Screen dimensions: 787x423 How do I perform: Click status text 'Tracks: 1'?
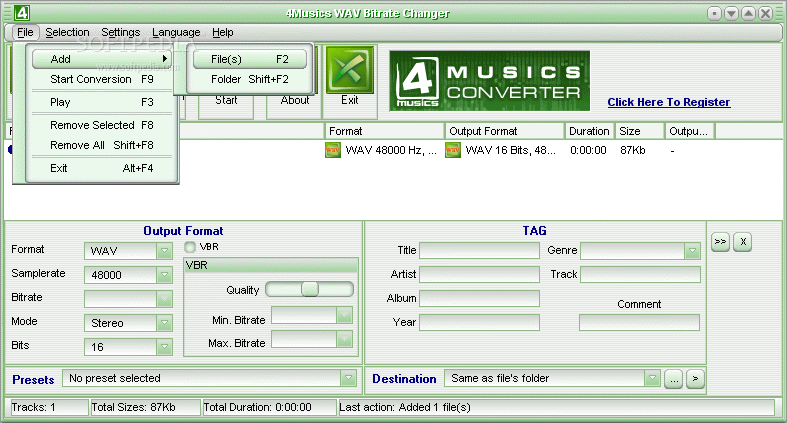pyautogui.click(x=34, y=407)
